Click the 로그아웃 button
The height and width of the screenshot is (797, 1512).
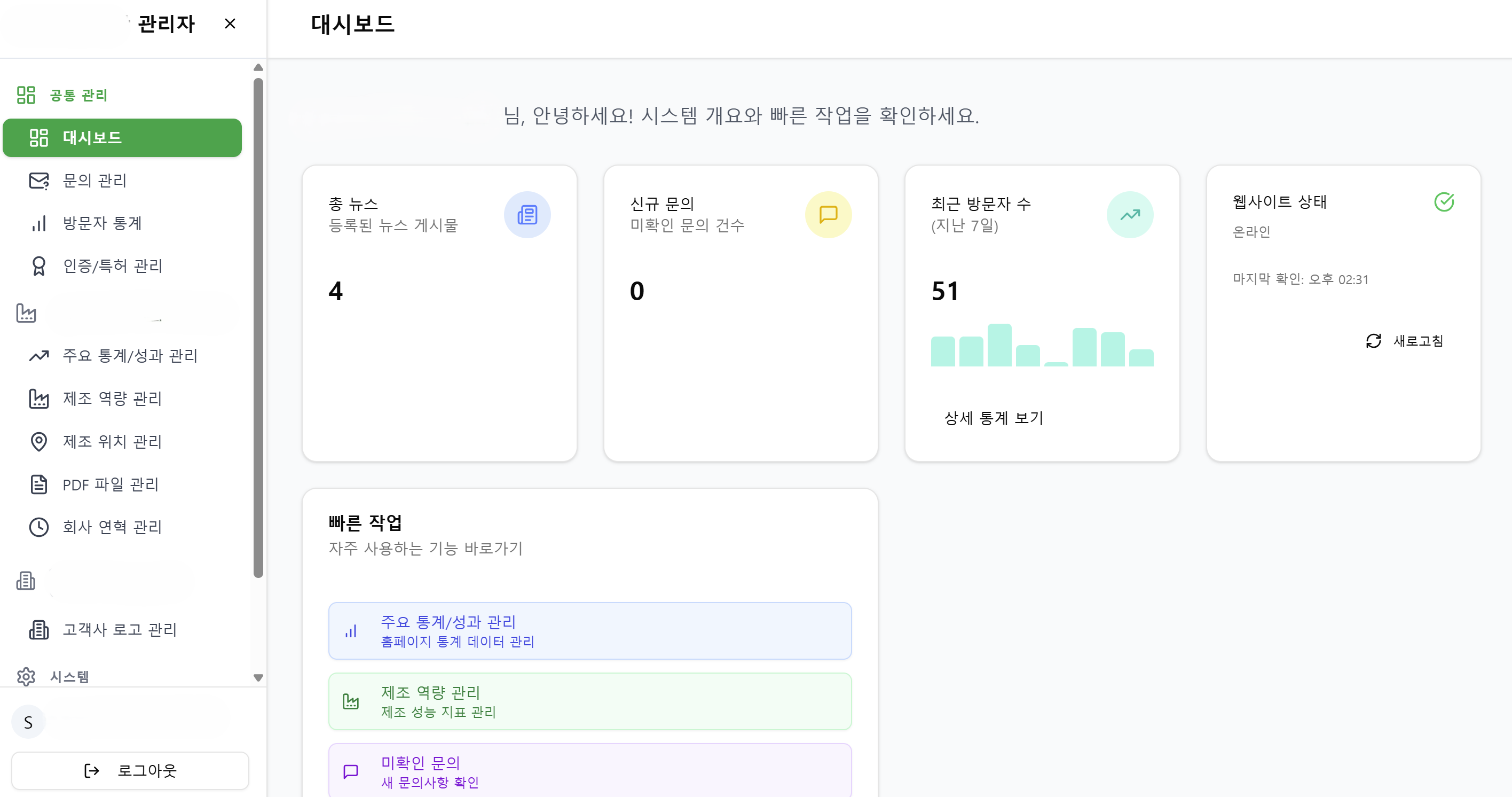pyautogui.click(x=130, y=770)
